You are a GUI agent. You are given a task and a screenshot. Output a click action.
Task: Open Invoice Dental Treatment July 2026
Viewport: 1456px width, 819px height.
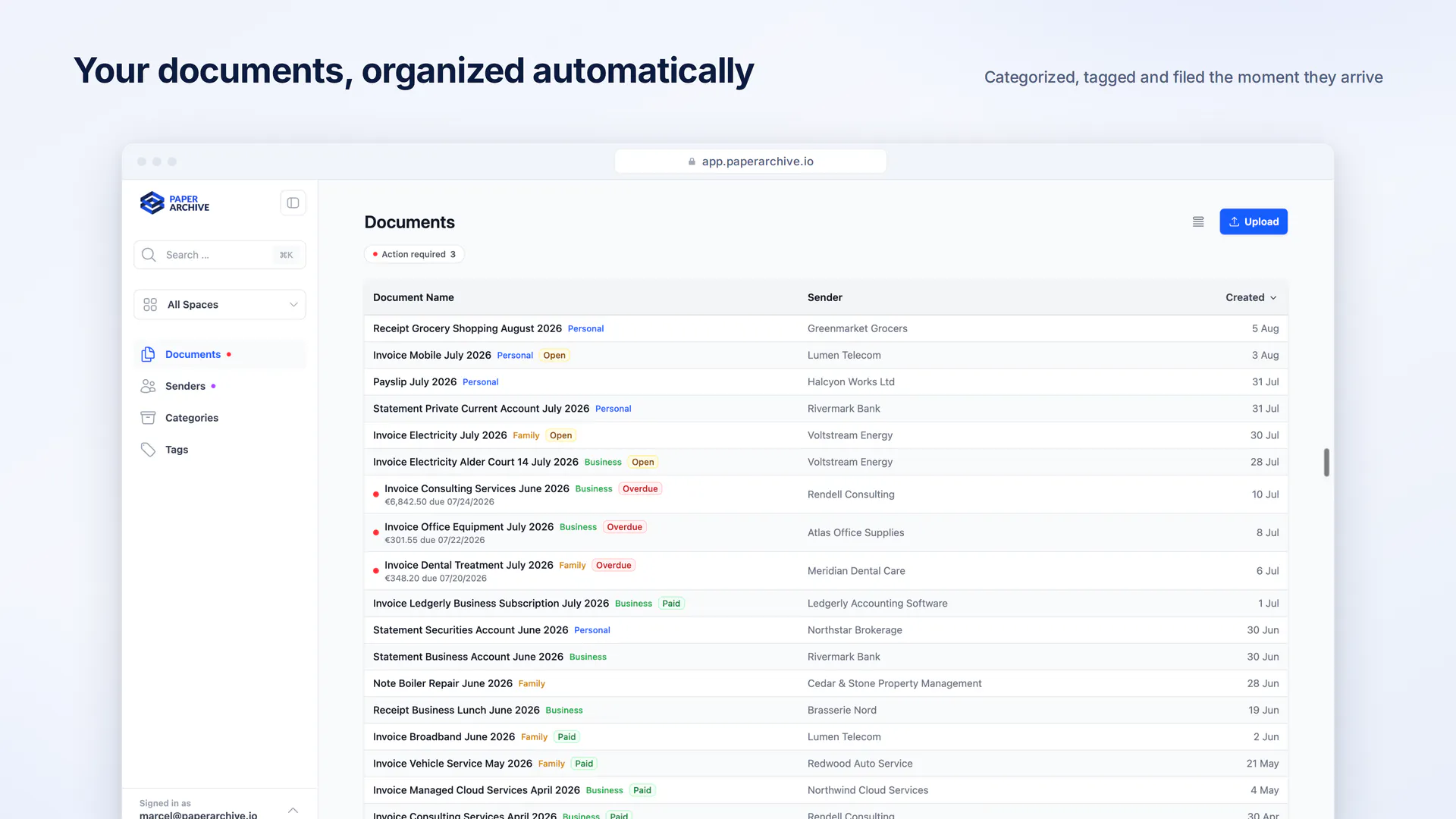tap(469, 566)
